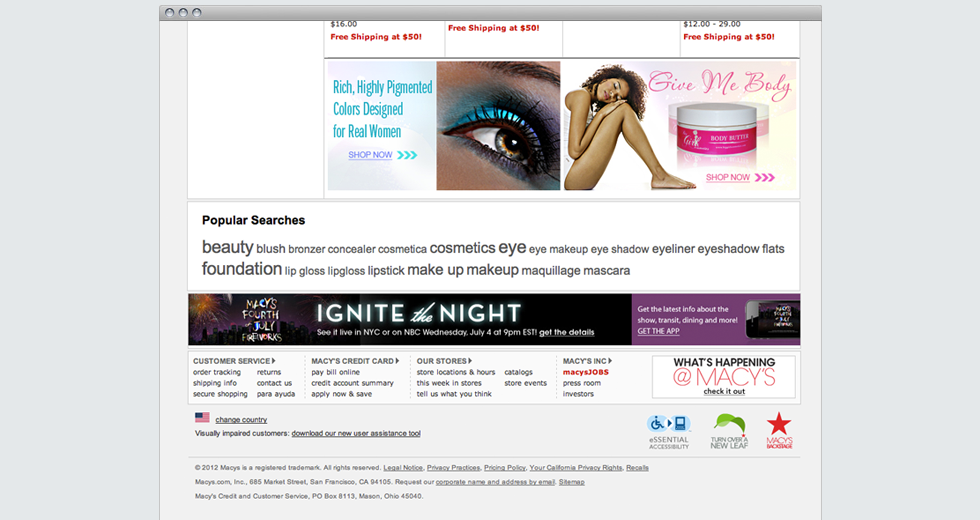Open the Macy's Backstage star logo

pyautogui.click(x=779, y=430)
